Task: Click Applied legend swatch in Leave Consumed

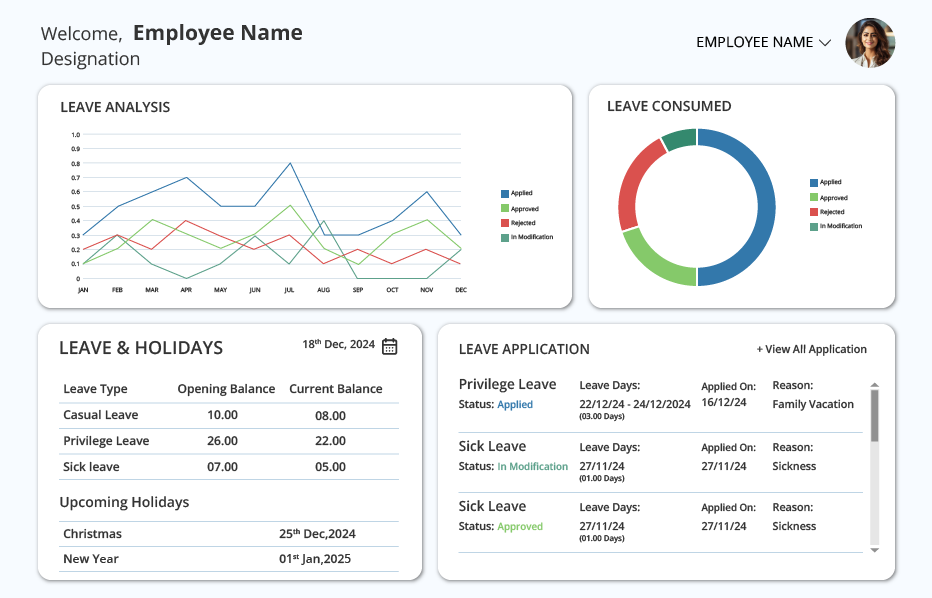Action: coord(814,182)
